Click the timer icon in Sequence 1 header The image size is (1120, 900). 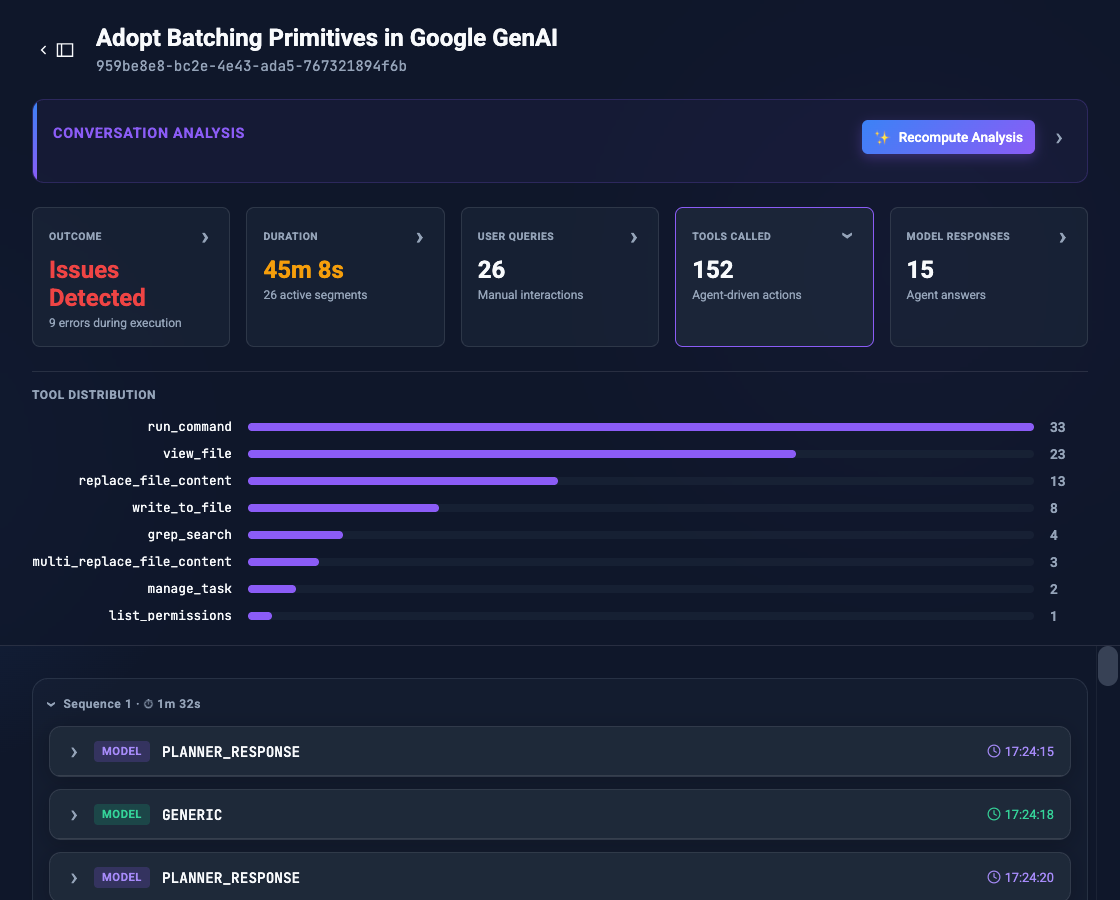coord(149,704)
